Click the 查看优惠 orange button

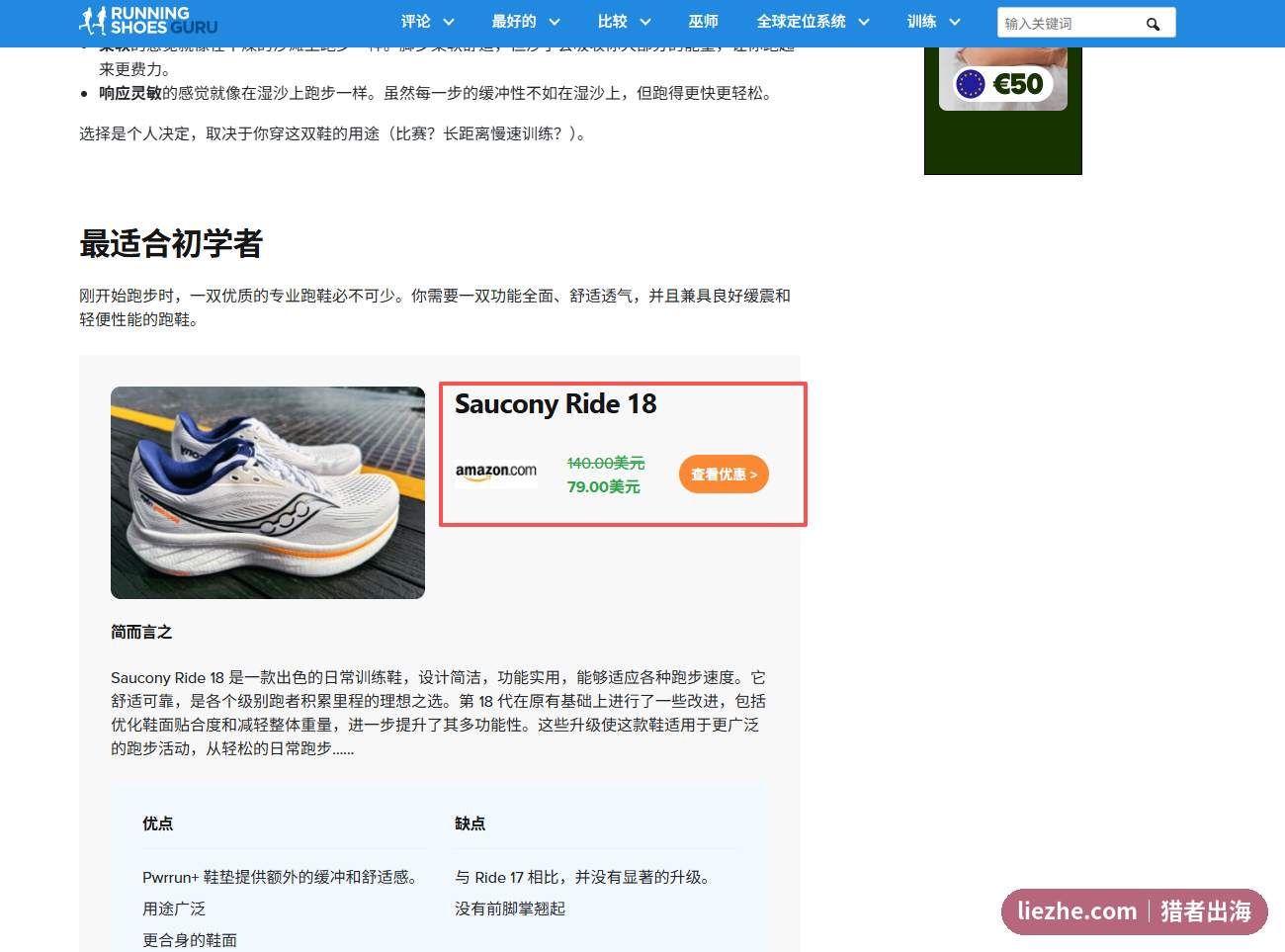(724, 475)
